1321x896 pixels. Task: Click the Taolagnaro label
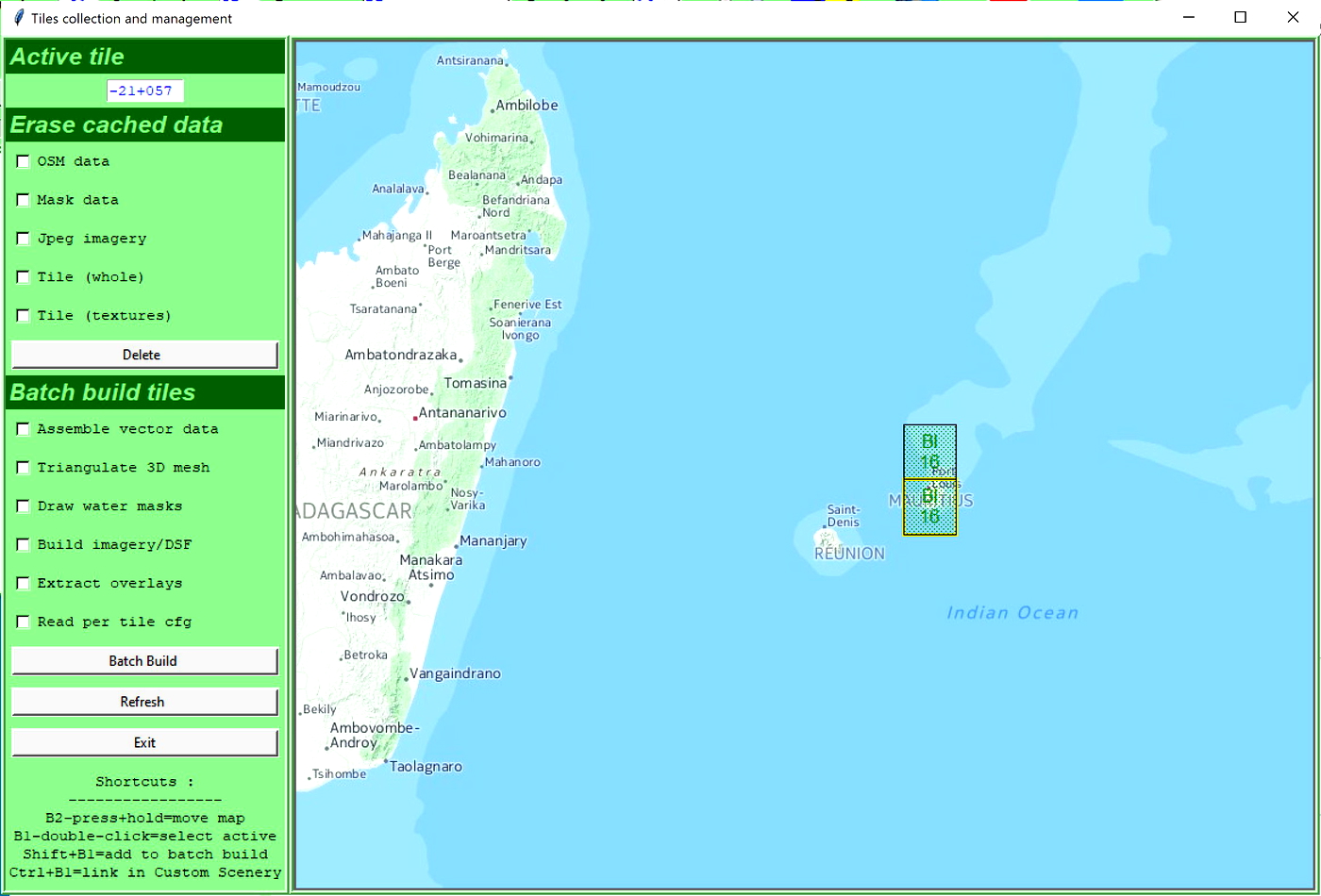pos(426,767)
